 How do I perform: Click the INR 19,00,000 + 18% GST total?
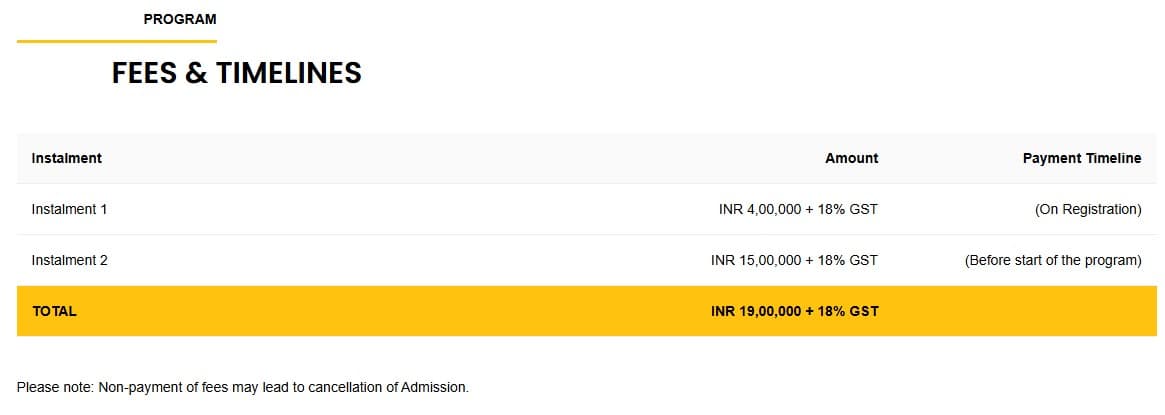coord(794,311)
